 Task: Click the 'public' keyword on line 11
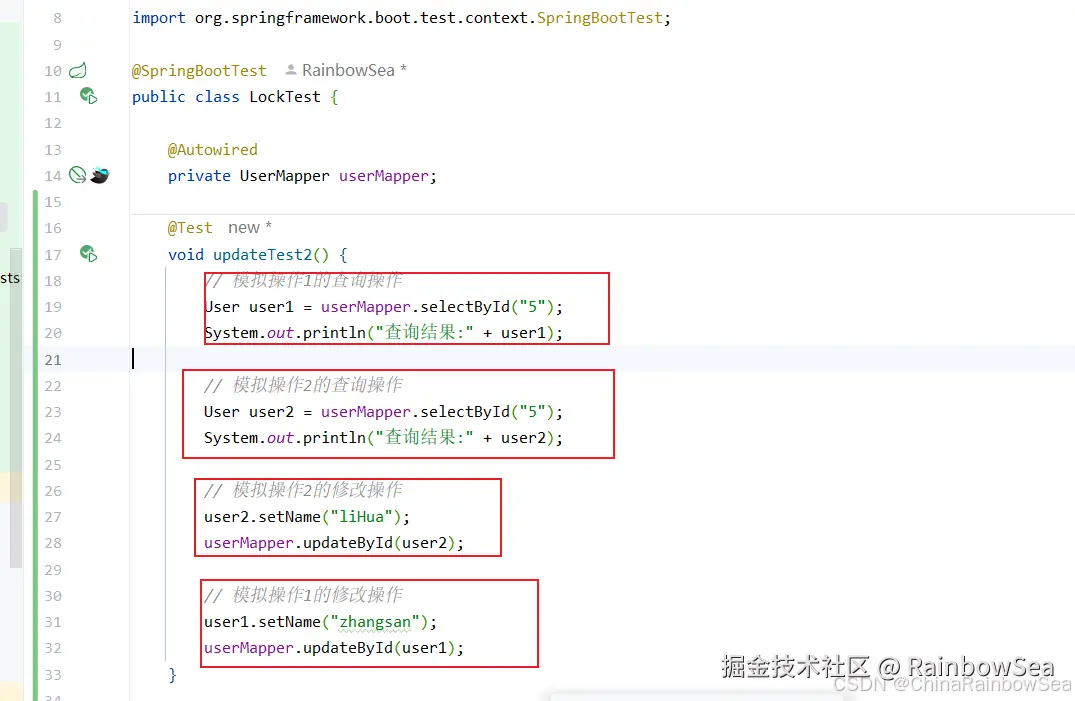[158, 97]
